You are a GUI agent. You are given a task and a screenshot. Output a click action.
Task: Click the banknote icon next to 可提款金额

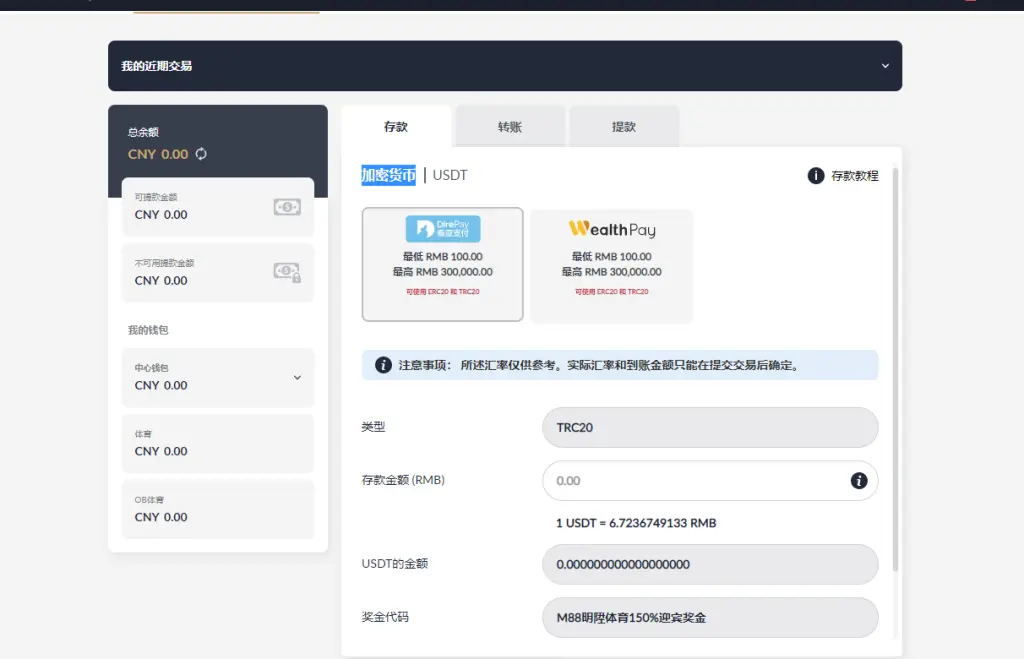tap(289, 206)
